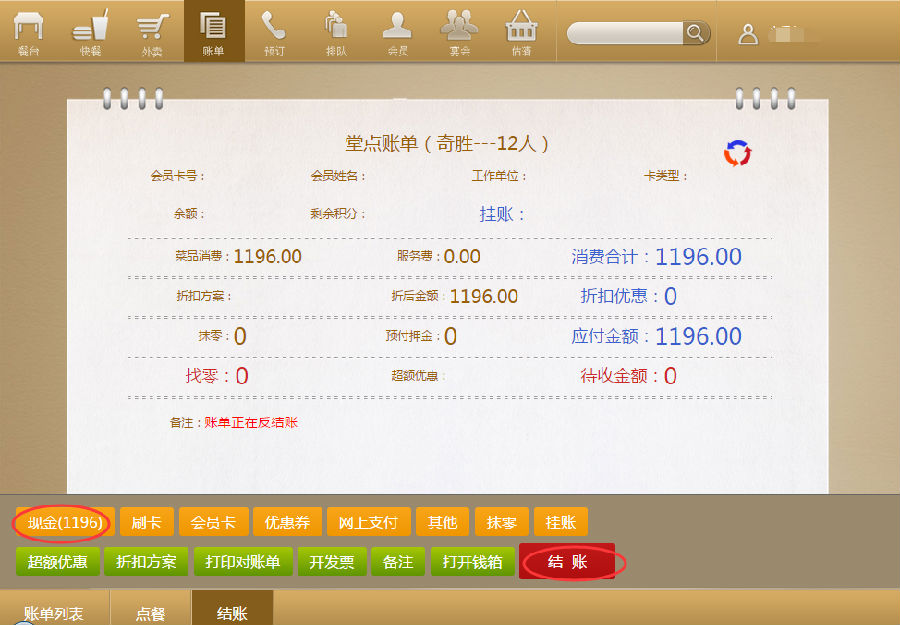Open the 会员 member icon
The width and height of the screenshot is (900, 625).
(397, 30)
